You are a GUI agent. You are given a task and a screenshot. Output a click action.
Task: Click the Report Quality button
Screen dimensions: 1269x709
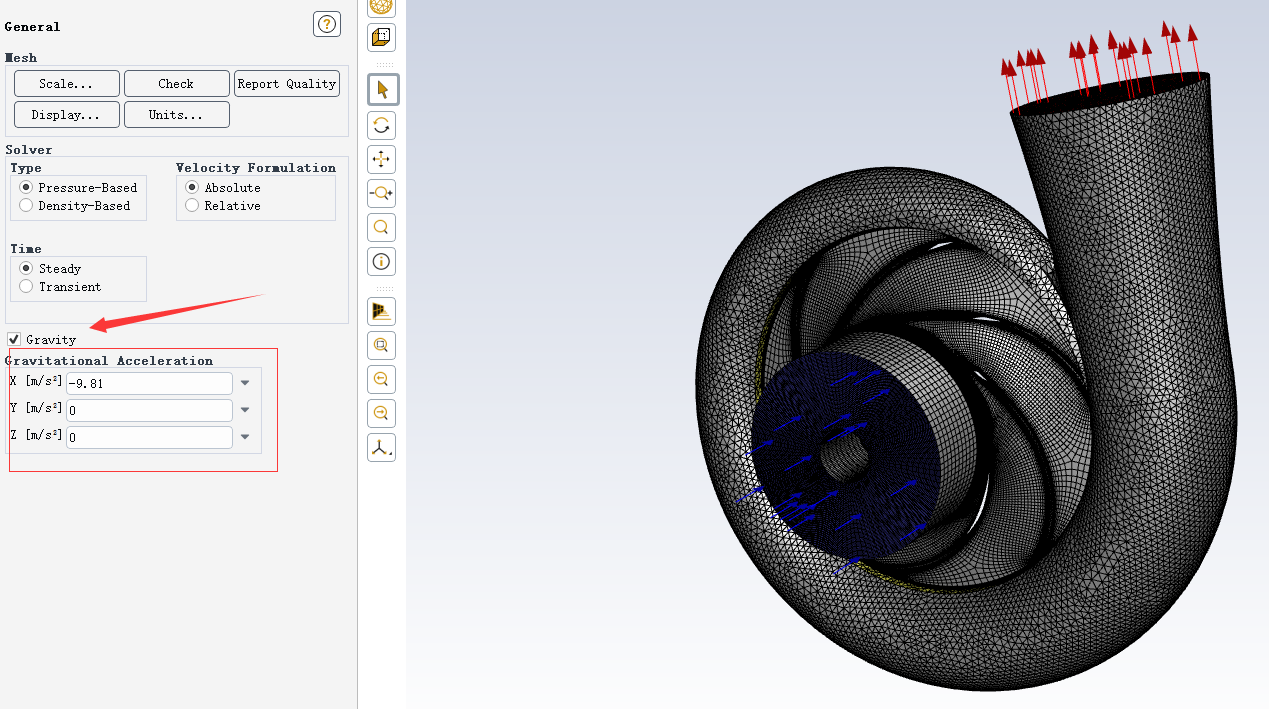coord(287,84)
